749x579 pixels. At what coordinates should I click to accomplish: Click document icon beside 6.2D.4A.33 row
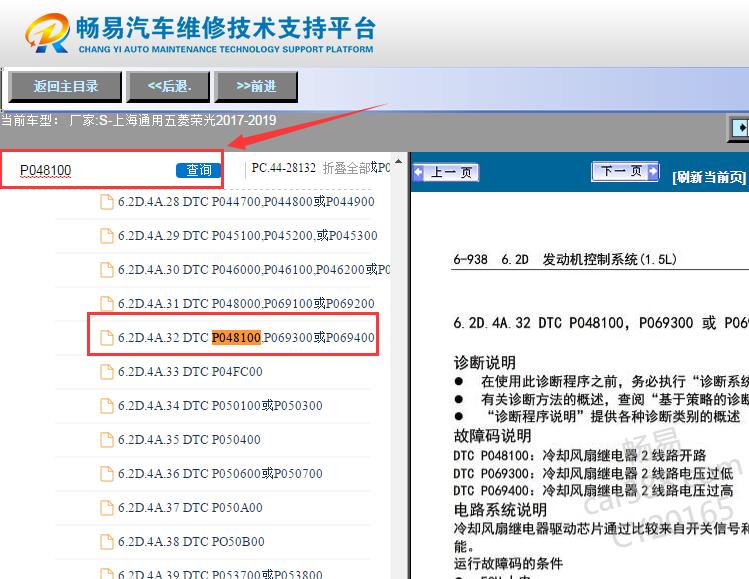(x=107, y=371)
